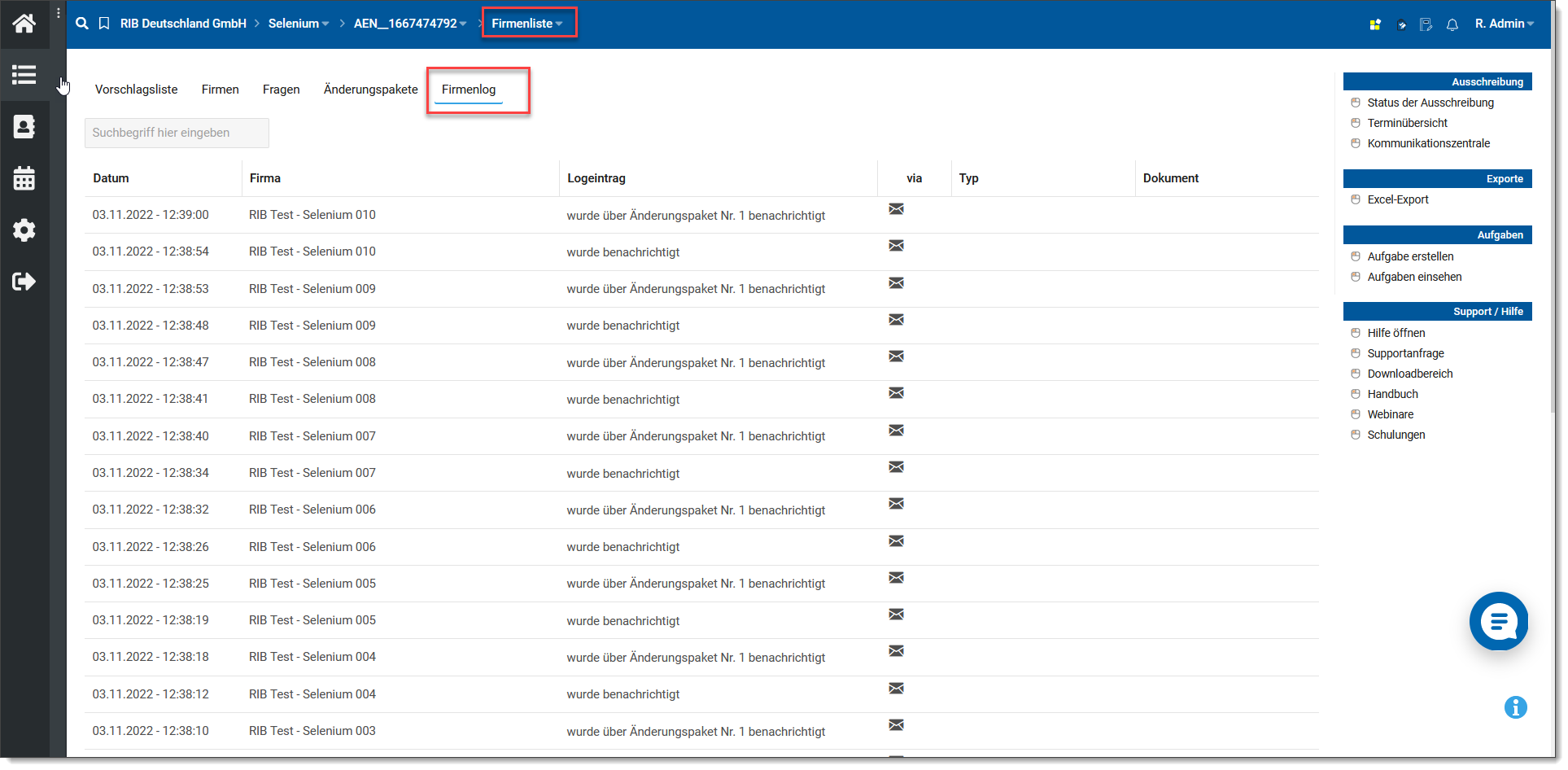Open Status der Ausschreibung link
Image resolution: width=1568 pixels, height=770 pixels.
point(1430,103)
